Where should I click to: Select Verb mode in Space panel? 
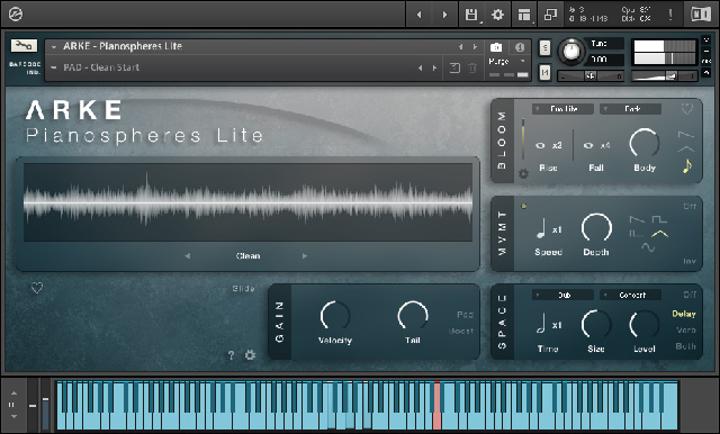click(x=686, y=330)
